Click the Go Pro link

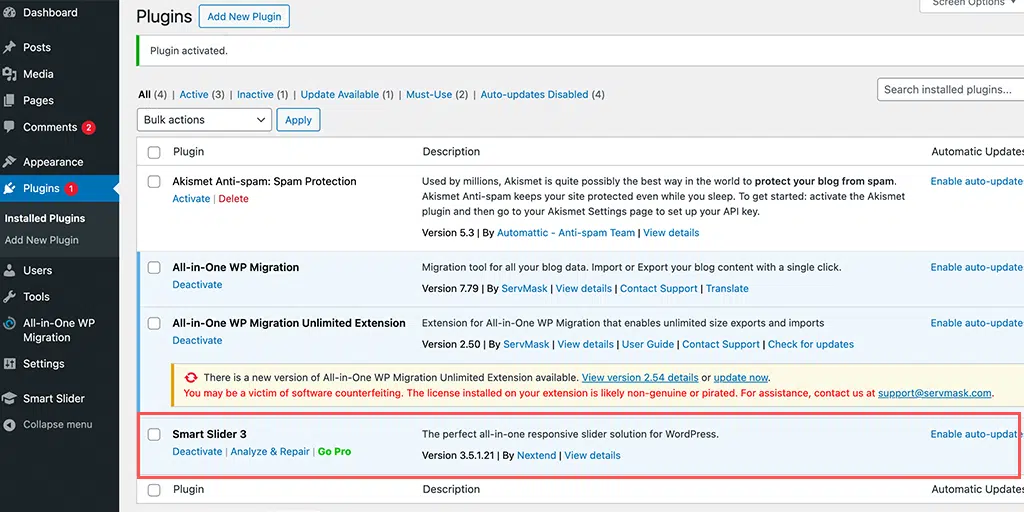(334, 451)
